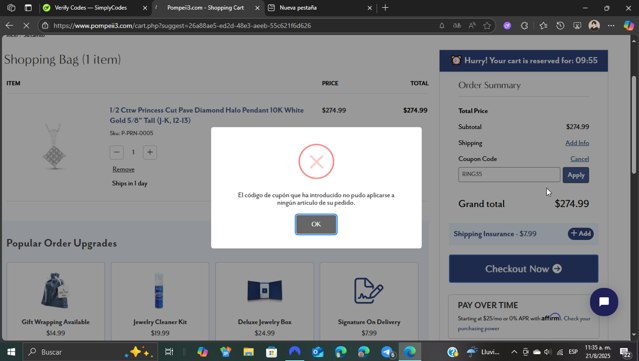Open the favorites list
Image resolution: width=639 pixels, height=361 pixels.
coord(543,26)
